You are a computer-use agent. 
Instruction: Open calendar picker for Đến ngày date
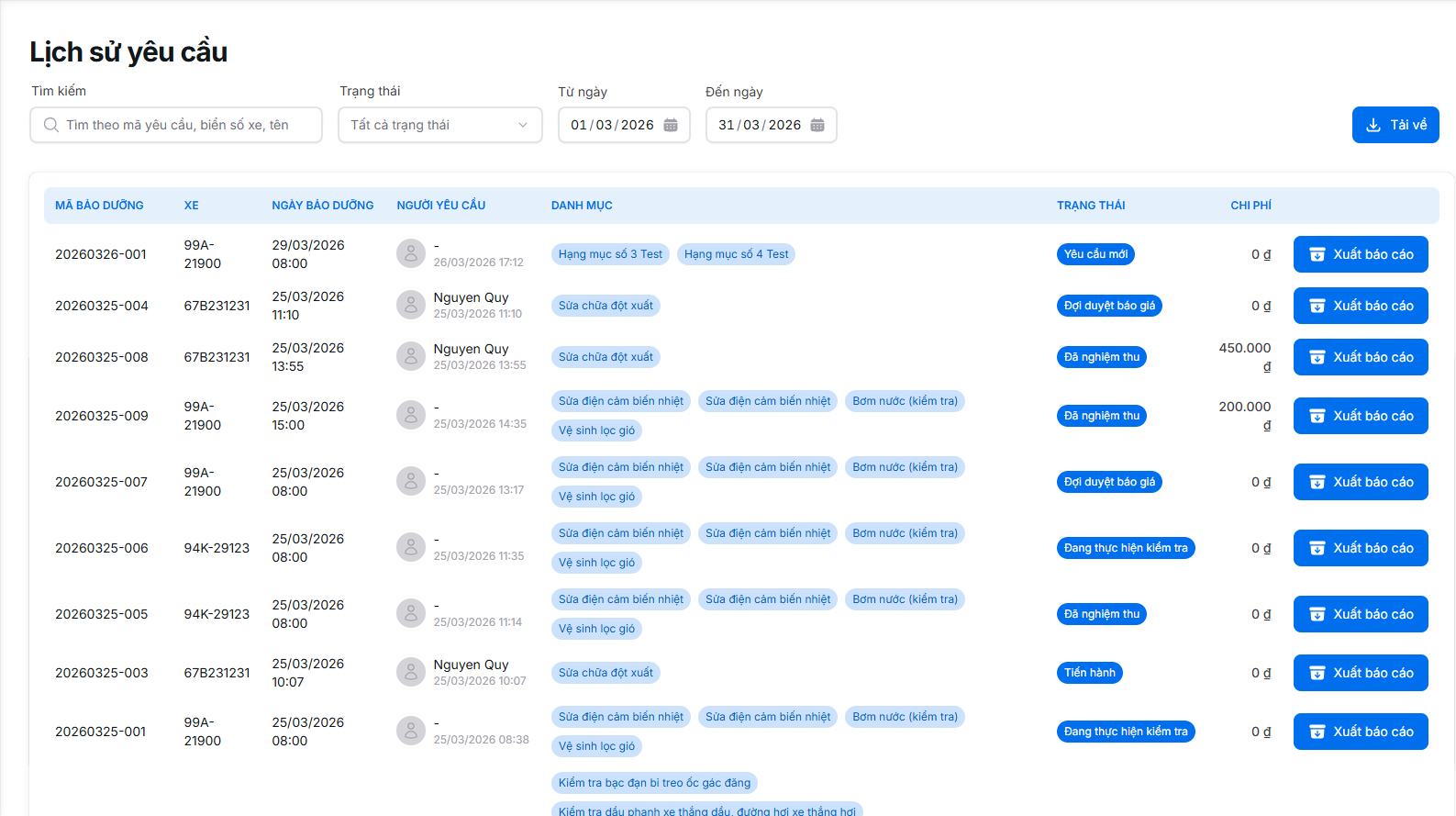817,125
